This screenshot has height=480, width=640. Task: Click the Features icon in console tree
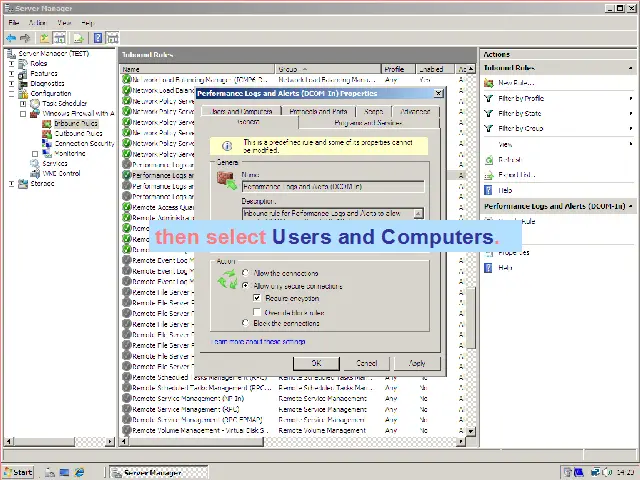pos(23,73)
